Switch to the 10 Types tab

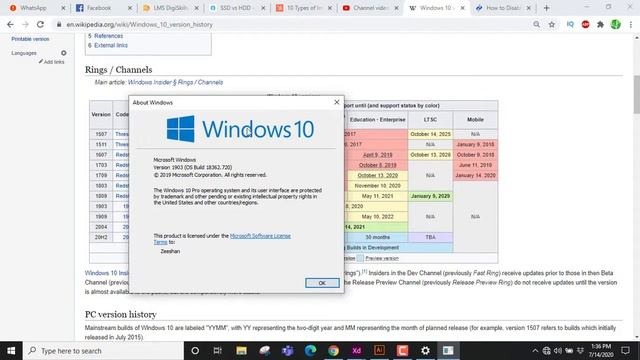304,8
